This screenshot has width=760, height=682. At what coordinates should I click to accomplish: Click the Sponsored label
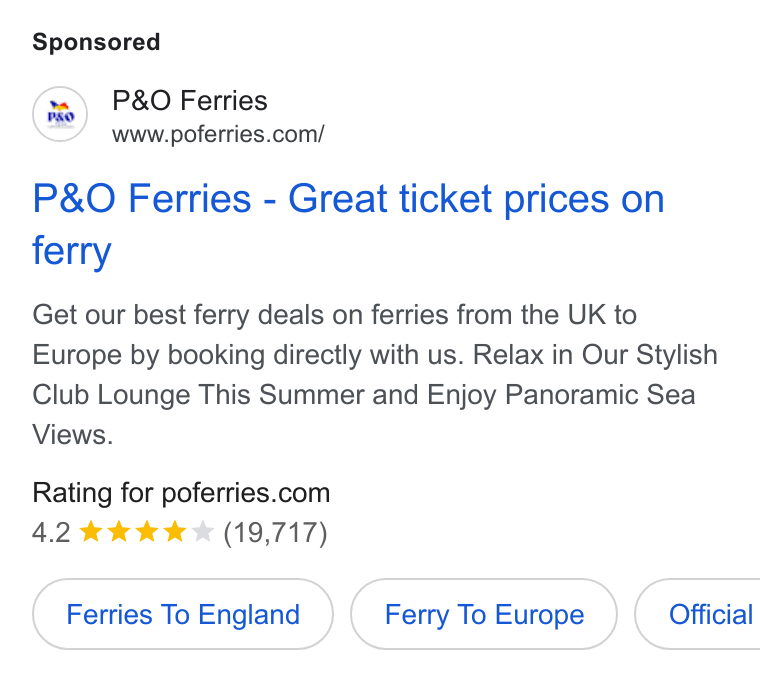coord(96,42)
